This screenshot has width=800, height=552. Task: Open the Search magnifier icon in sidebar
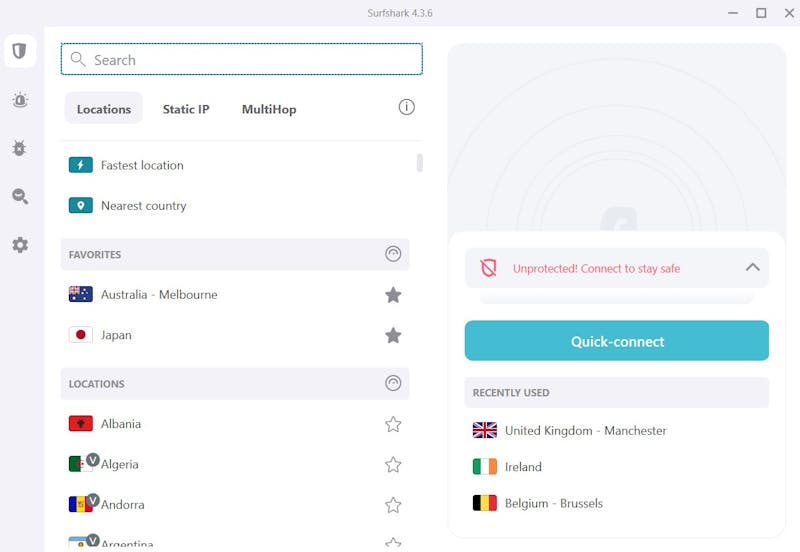point(20,196)
